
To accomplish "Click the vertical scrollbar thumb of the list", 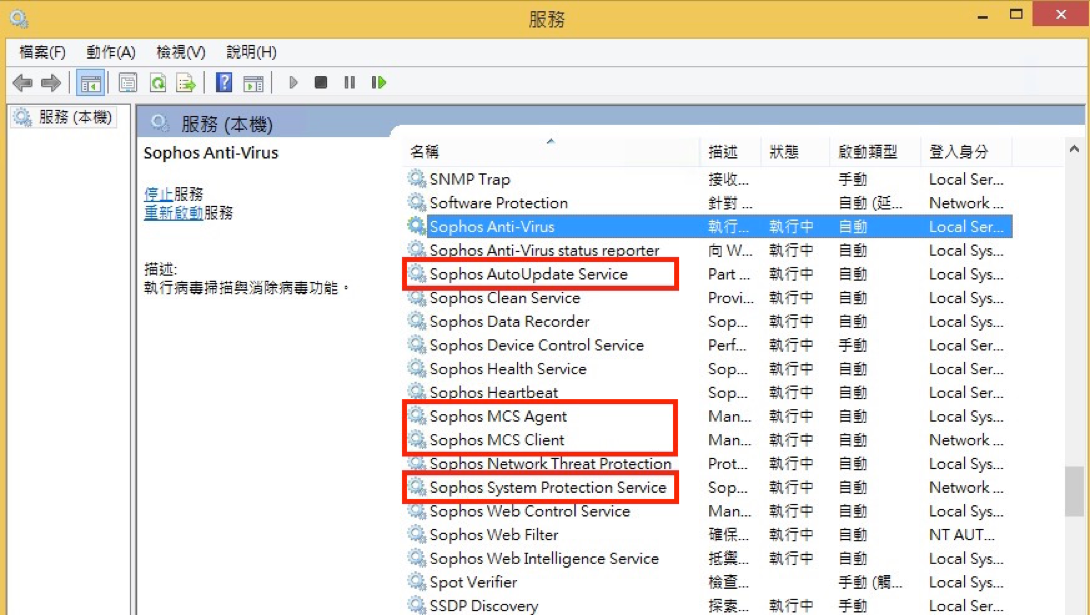I will point(1074,491).
